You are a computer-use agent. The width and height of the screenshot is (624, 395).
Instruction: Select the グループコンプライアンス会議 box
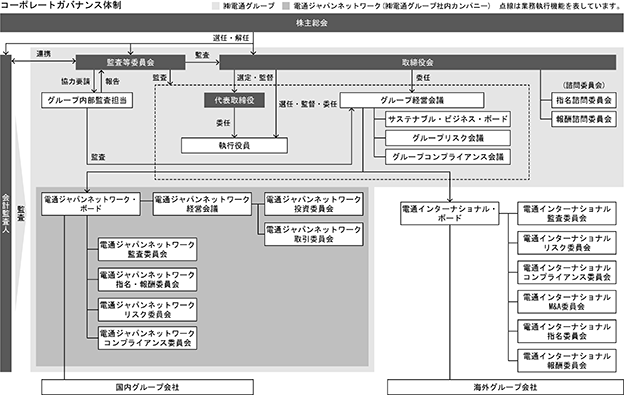[448, 157]
